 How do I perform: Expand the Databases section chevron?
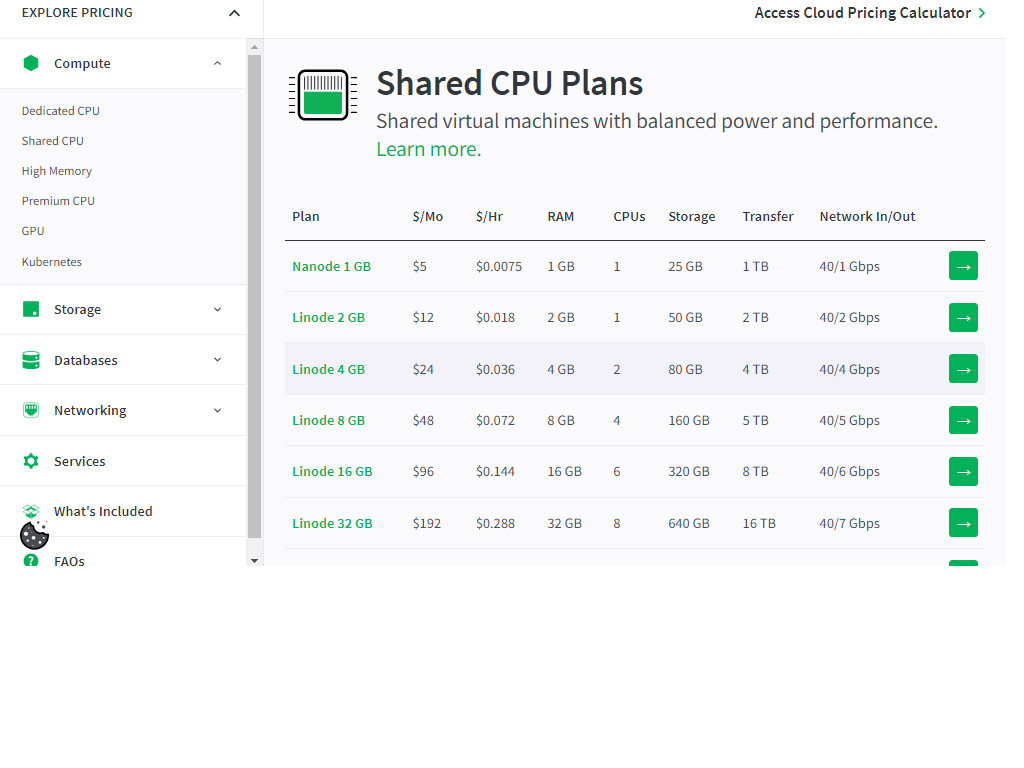pos(217,360)
